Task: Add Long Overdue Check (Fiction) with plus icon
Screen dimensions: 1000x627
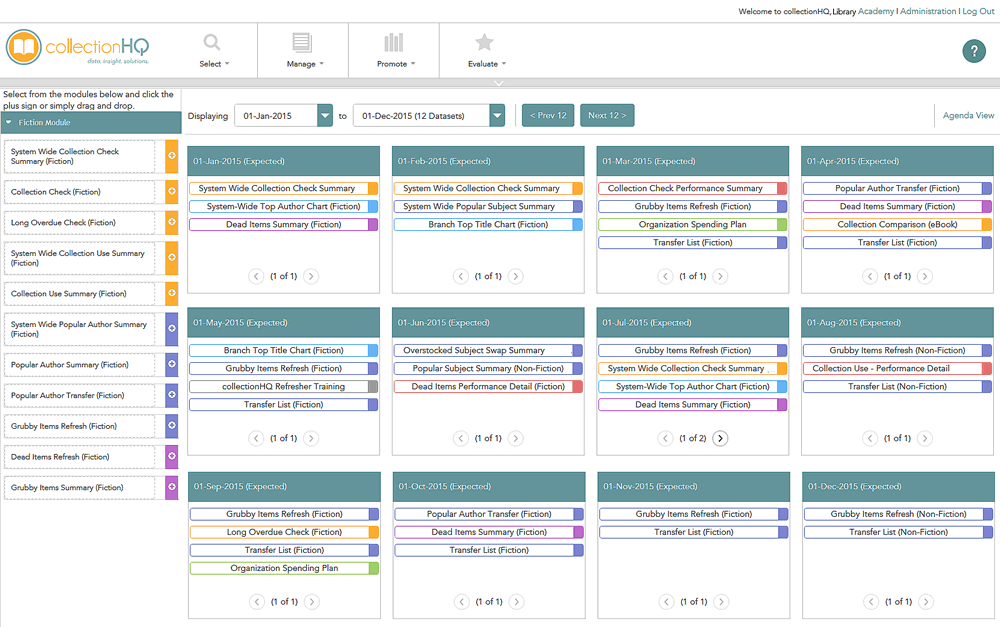Action: click(x=171, y=223)
